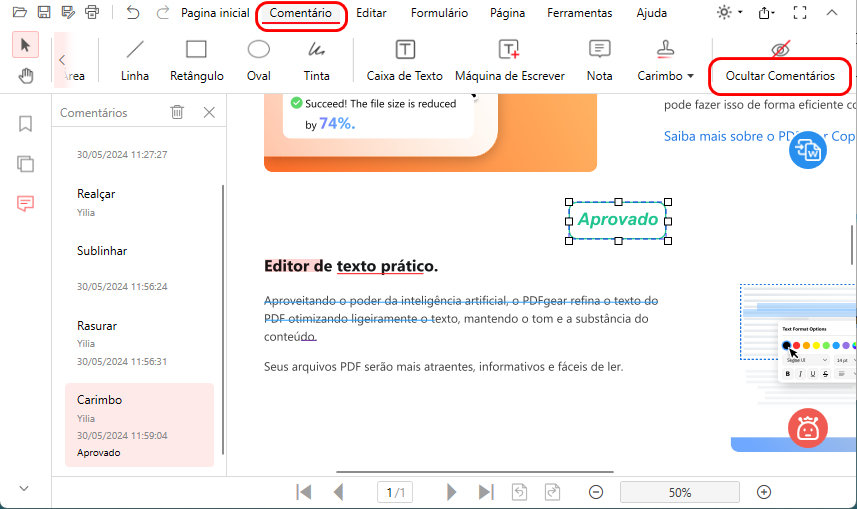
Task: Switch to the Comentário tab
Action: point(301,13)
